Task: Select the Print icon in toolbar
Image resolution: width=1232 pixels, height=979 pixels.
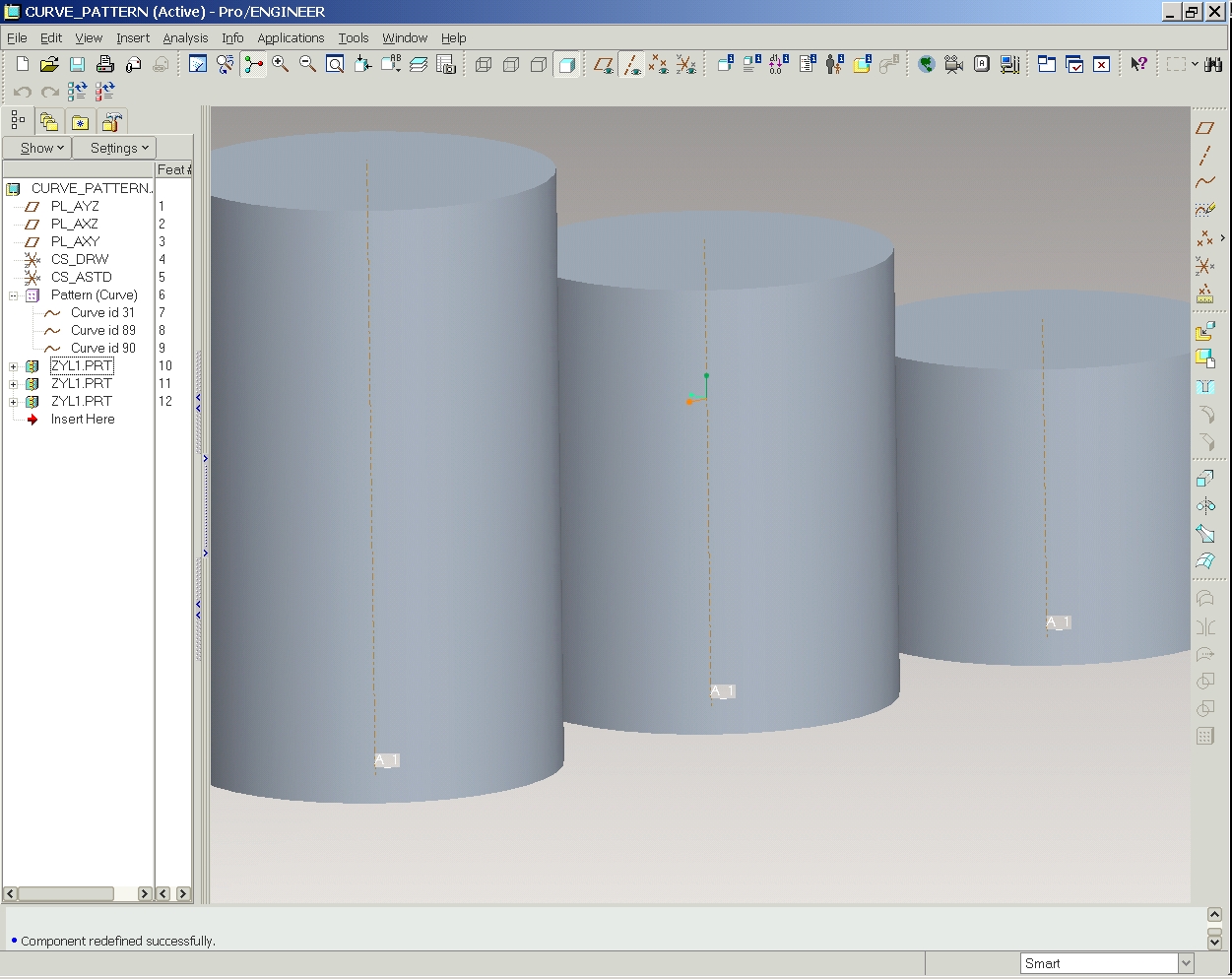Action: point(105,65)
